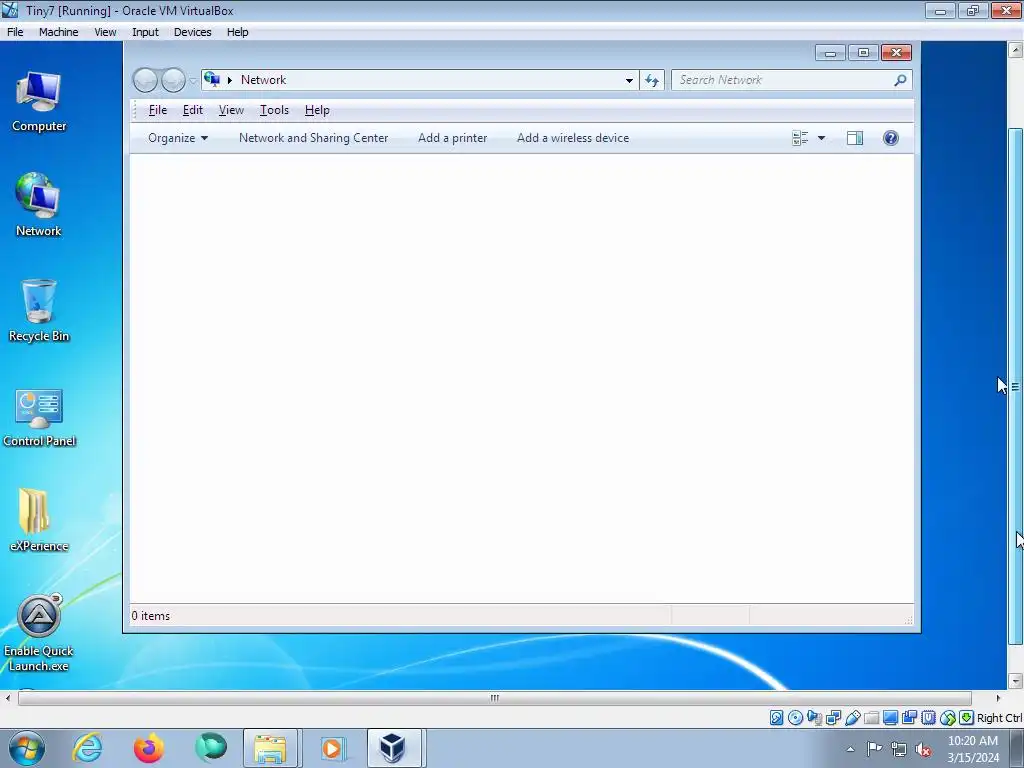Click the green globe taskbar icon
The image size is (1024, 768).
coord(210,748)
